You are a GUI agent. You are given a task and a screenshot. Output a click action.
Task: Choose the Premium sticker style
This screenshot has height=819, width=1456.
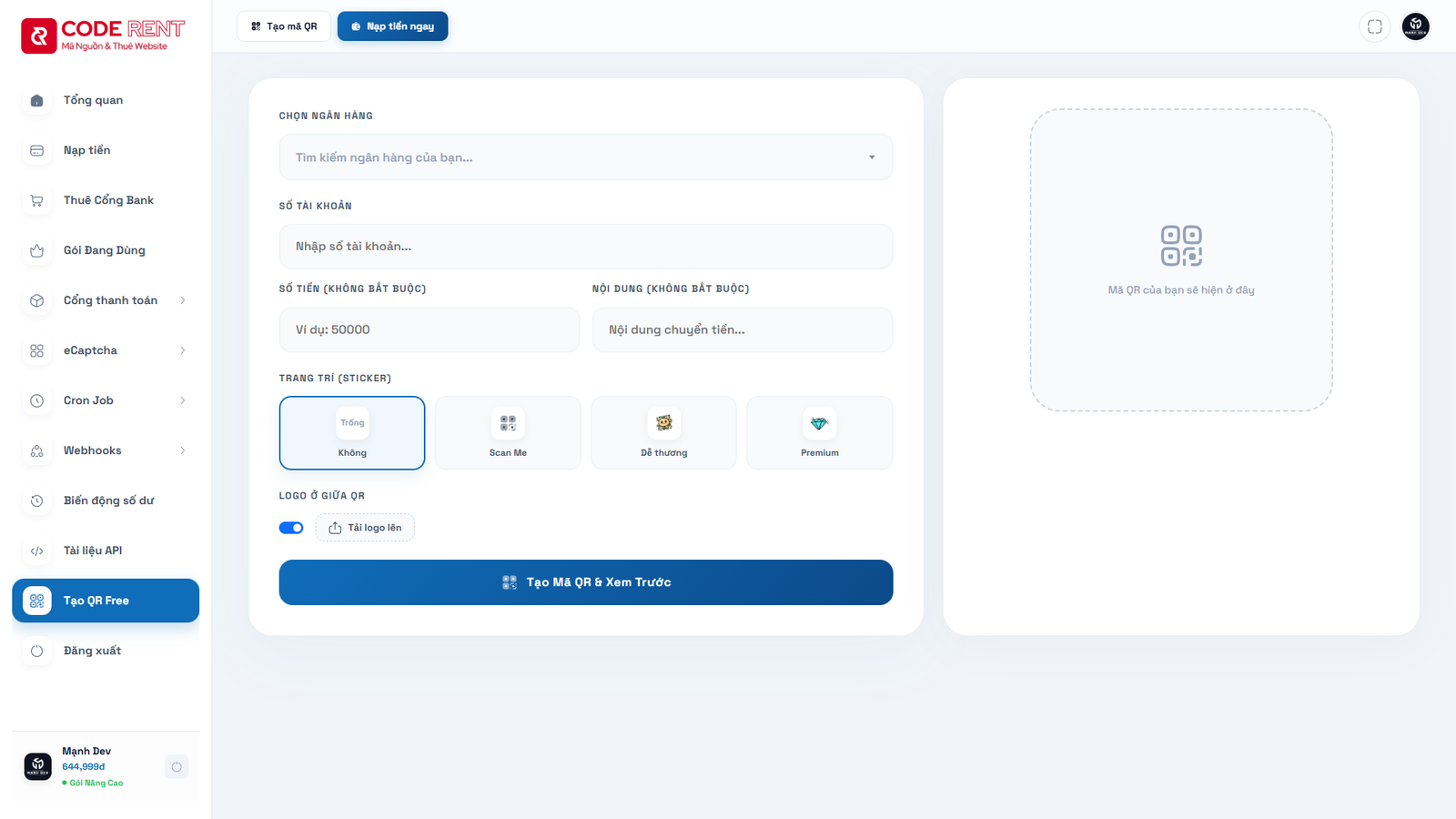[x=819, y=433]
